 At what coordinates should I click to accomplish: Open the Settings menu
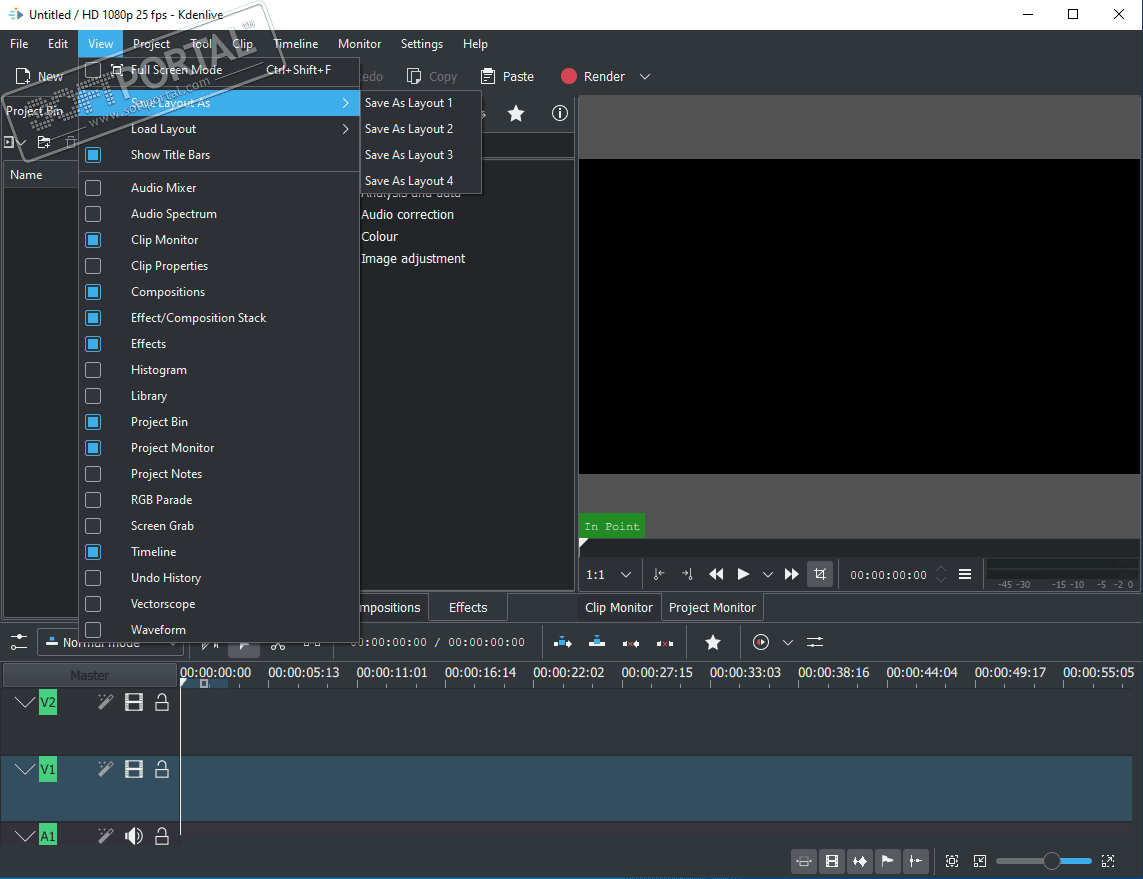(421, 44)
